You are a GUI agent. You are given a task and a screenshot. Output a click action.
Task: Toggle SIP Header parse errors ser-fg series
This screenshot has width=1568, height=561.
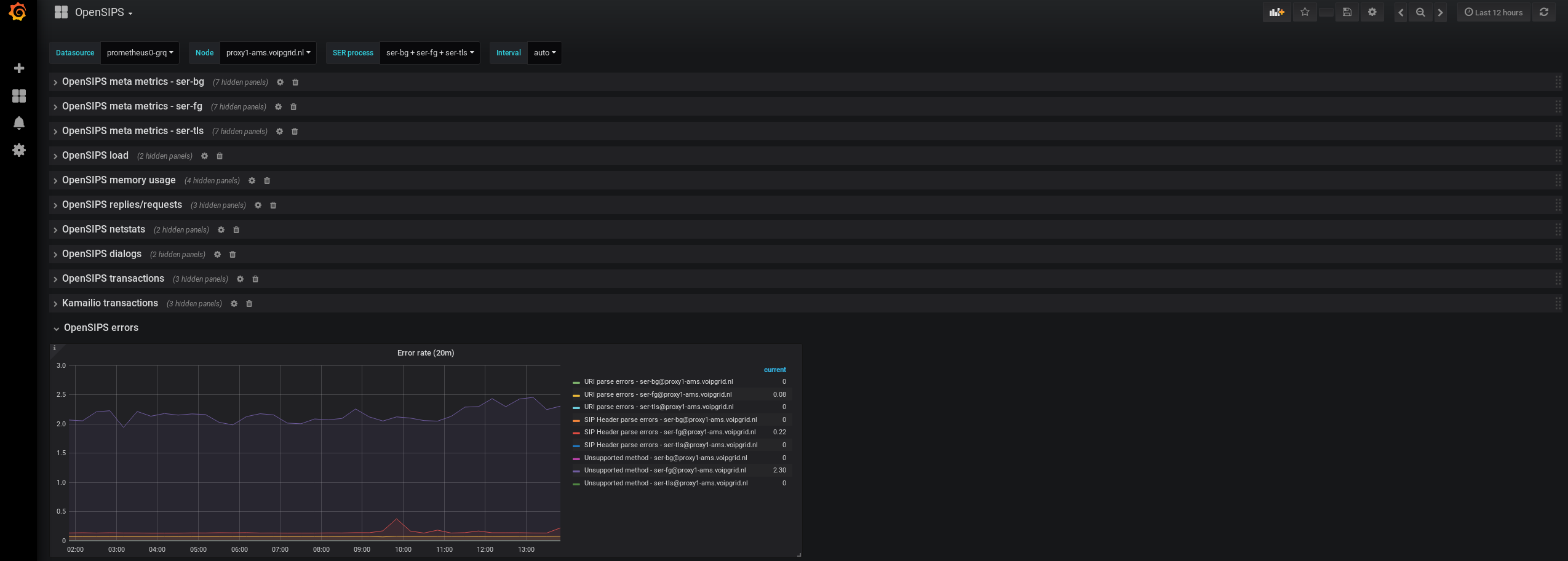pyautogui.click(x=670, y=432)
